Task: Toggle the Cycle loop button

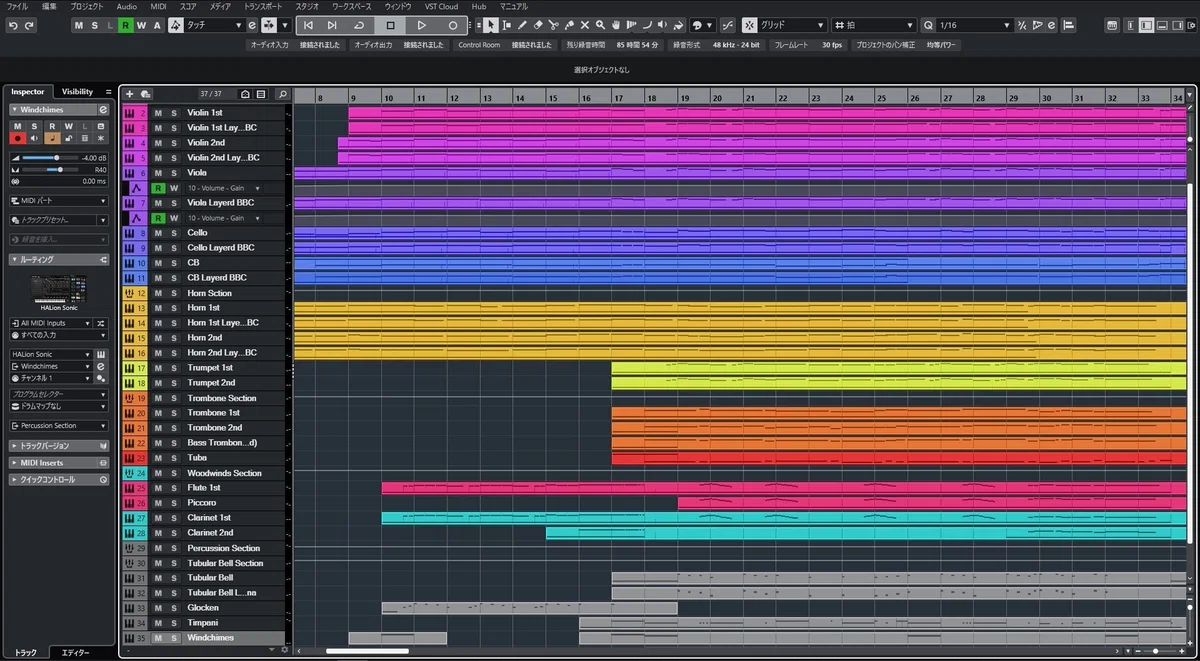Action: pyautogui.click(x=360, y=25)
